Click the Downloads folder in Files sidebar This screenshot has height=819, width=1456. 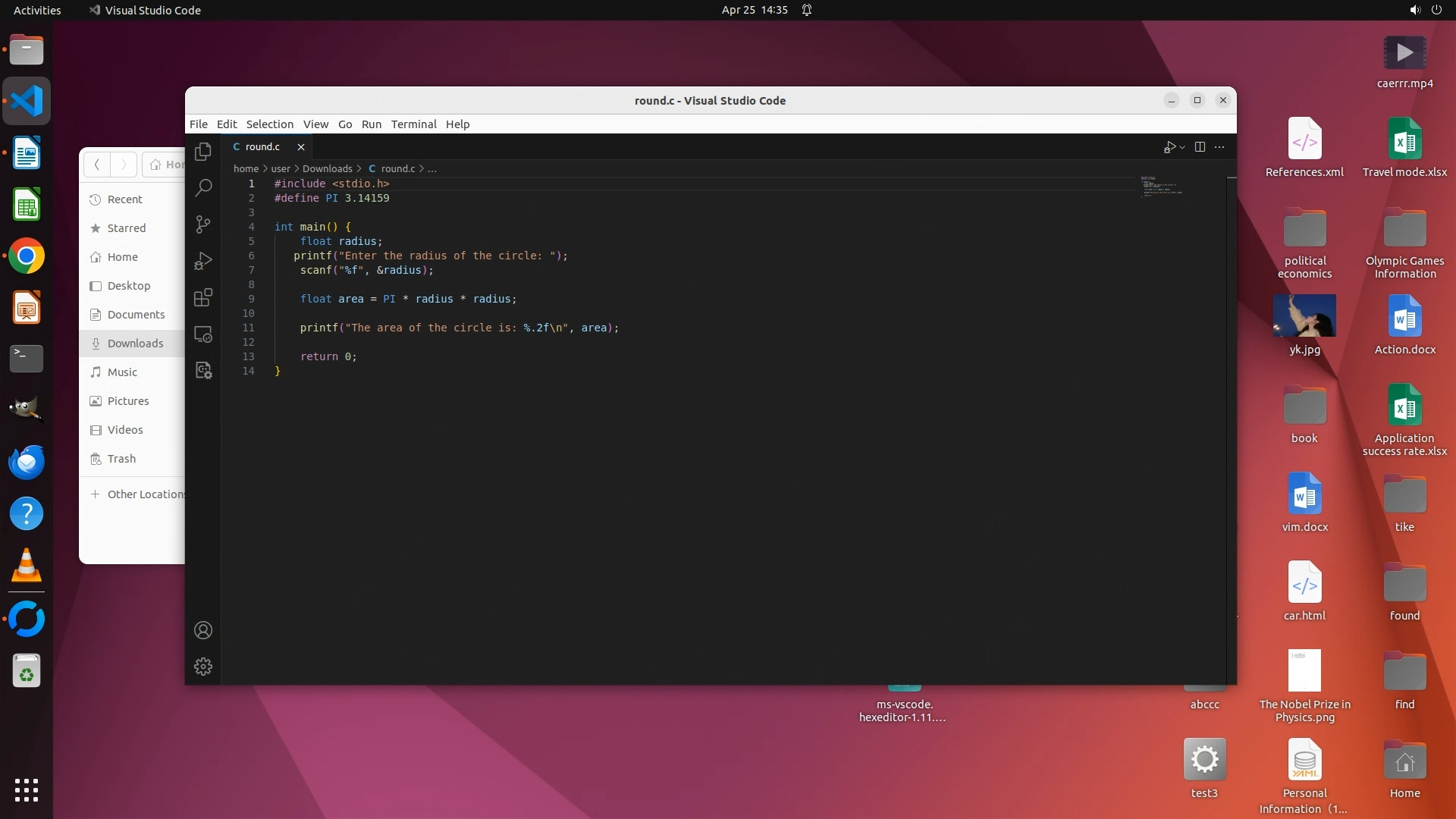(135, 344)
